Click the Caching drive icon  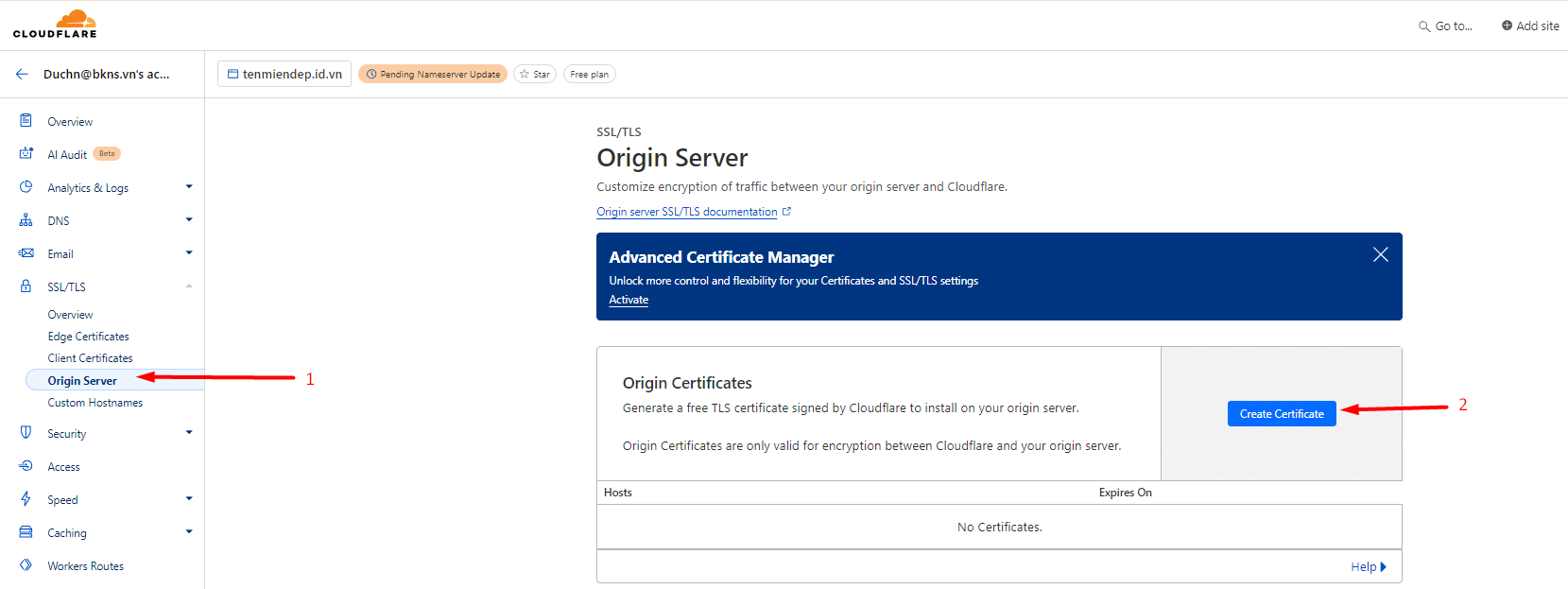26,532
